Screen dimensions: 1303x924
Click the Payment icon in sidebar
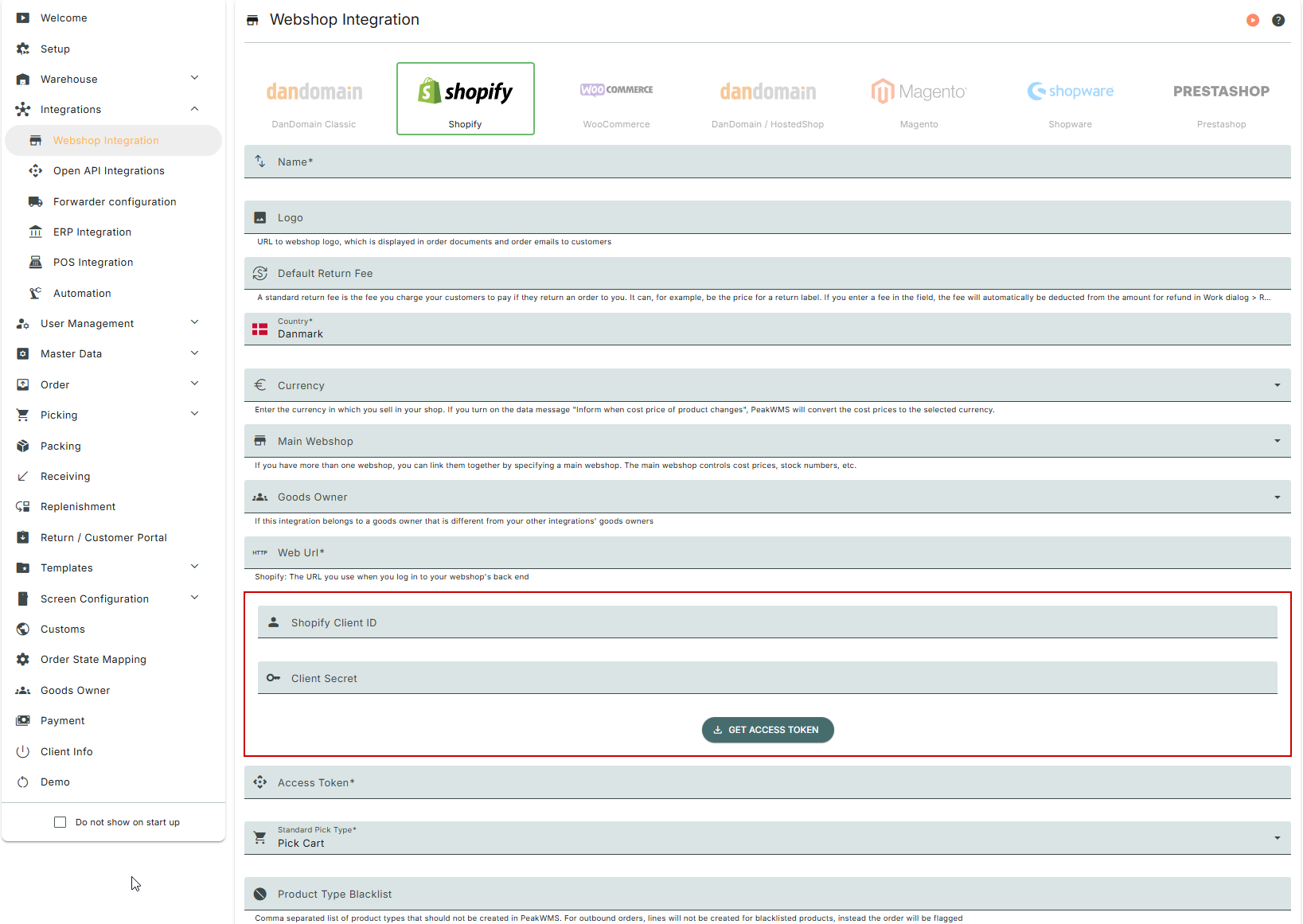coord(23,720)
